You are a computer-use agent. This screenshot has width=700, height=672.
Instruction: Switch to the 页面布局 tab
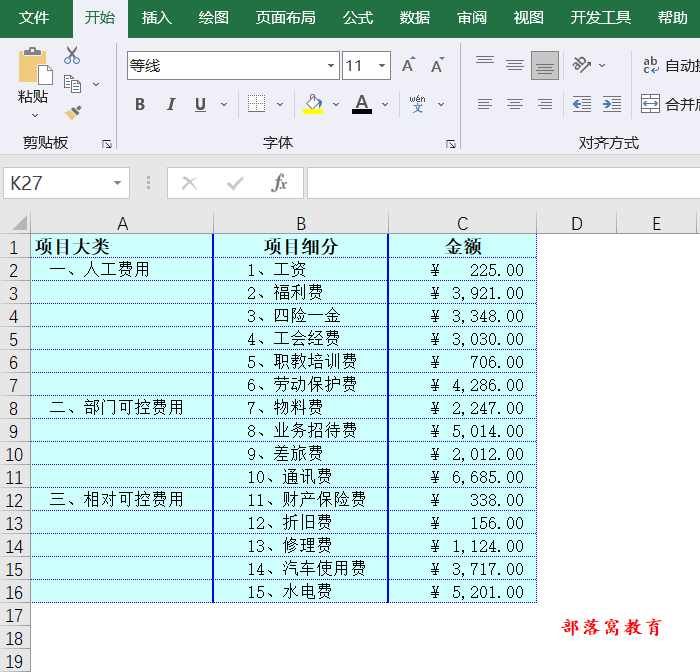click(x=285, y=18)
